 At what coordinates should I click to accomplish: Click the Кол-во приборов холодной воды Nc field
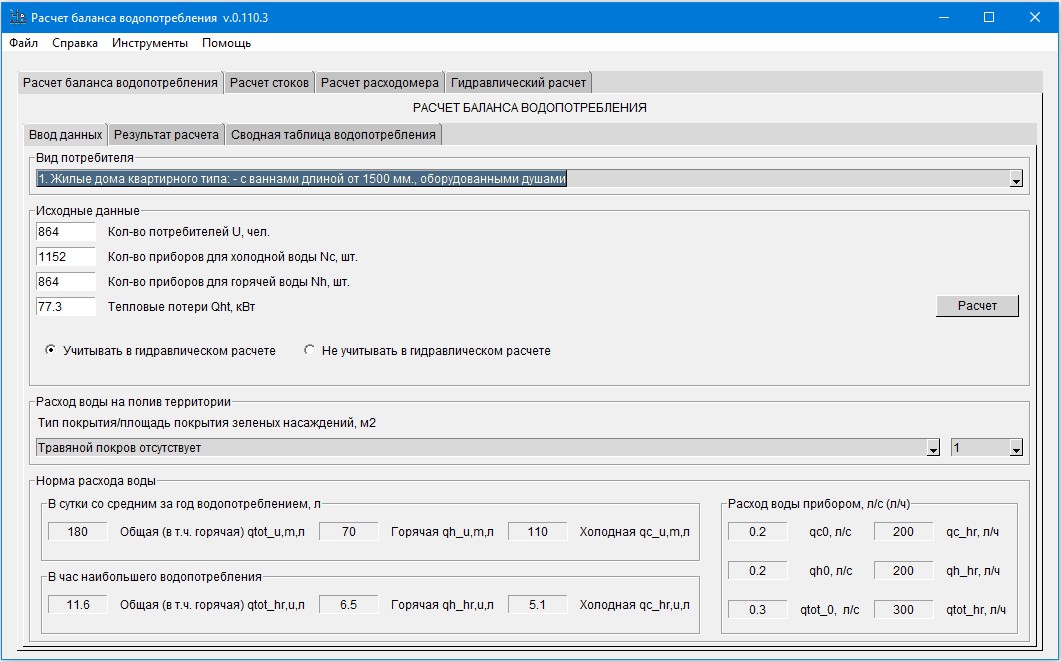point(66,257)
